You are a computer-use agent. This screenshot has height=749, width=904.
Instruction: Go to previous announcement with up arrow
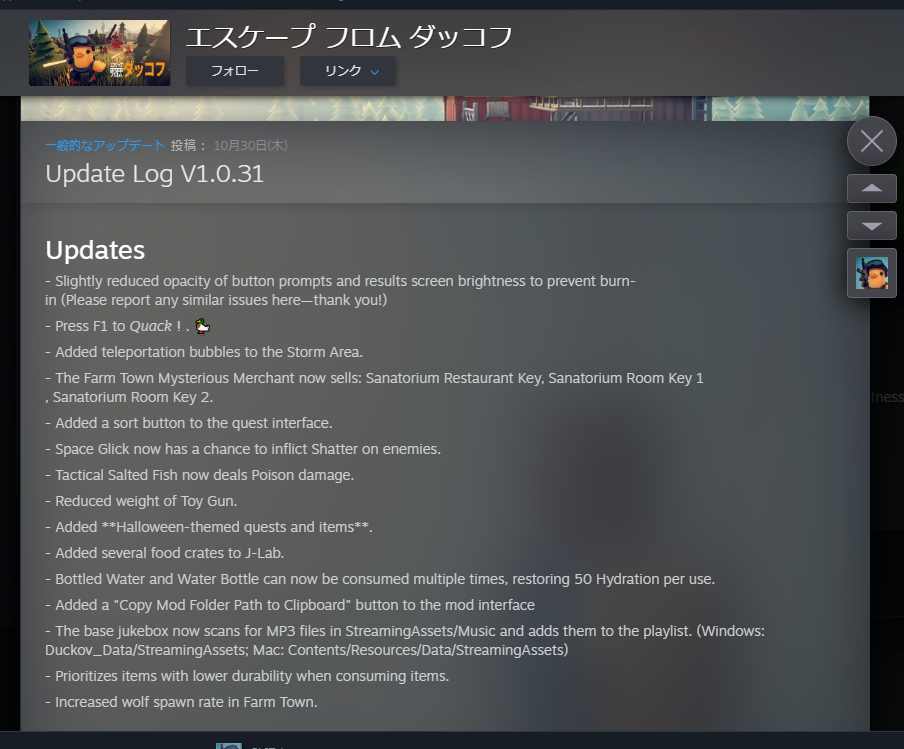(871, 188)
